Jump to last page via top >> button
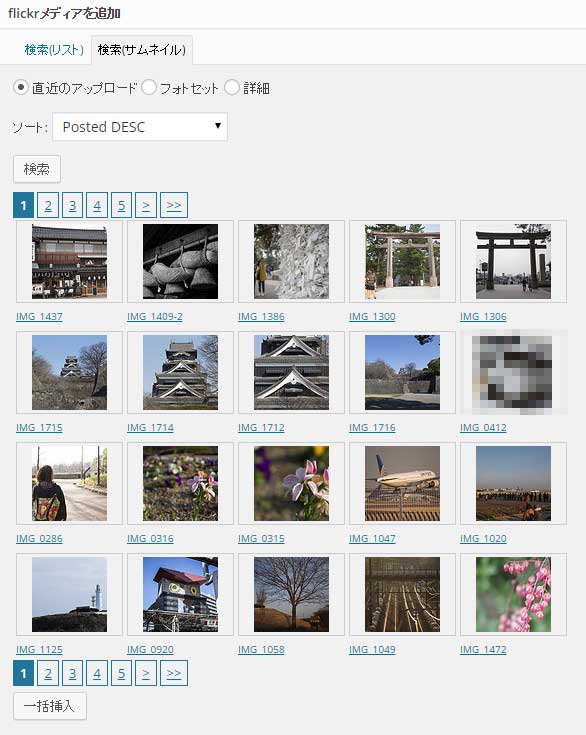Screen dimensions: 586x735 [174, 205]
